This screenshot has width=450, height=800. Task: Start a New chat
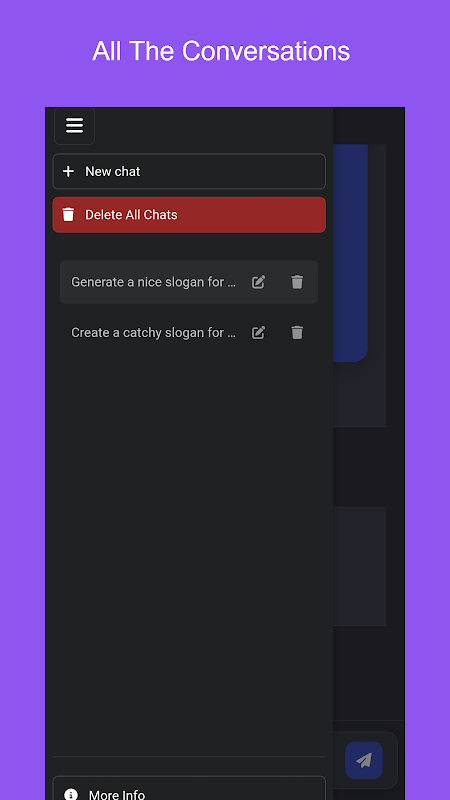189,171
